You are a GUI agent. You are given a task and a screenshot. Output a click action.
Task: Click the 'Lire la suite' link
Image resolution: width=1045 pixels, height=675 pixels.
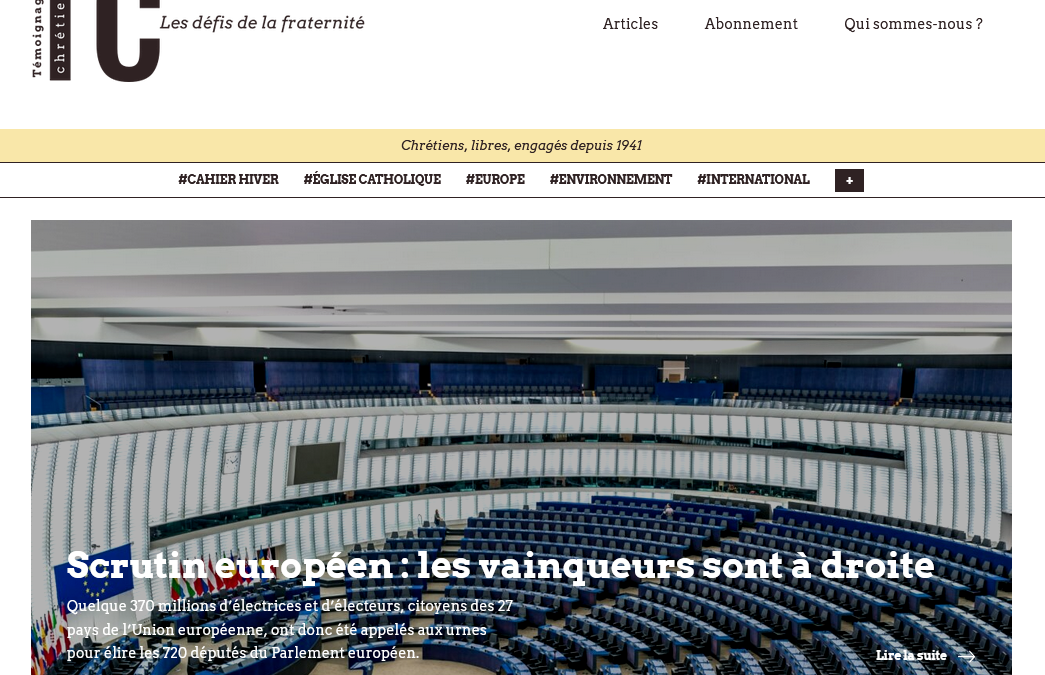pyautogui.click(x=911, y=656)
